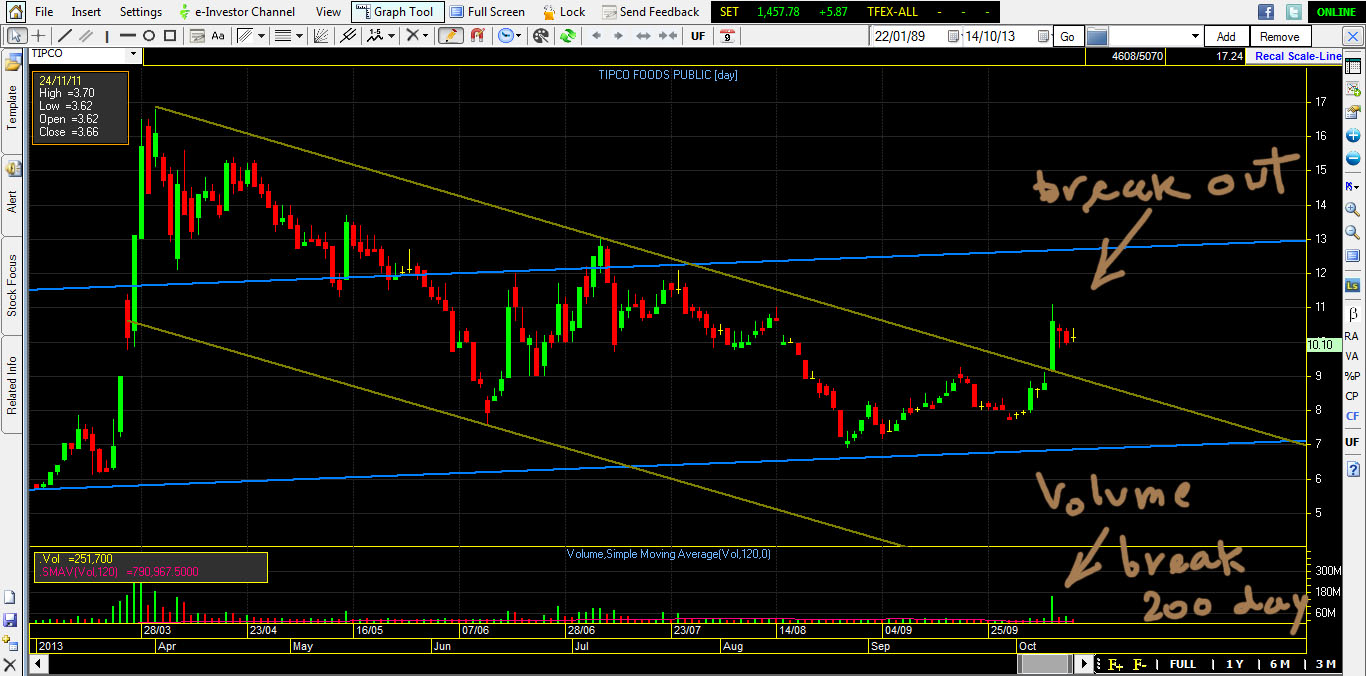Image resolution: width=1366 pixels, height=676 pixels.
Task: Open the end date calendar picker
Action: [1044, 36]
